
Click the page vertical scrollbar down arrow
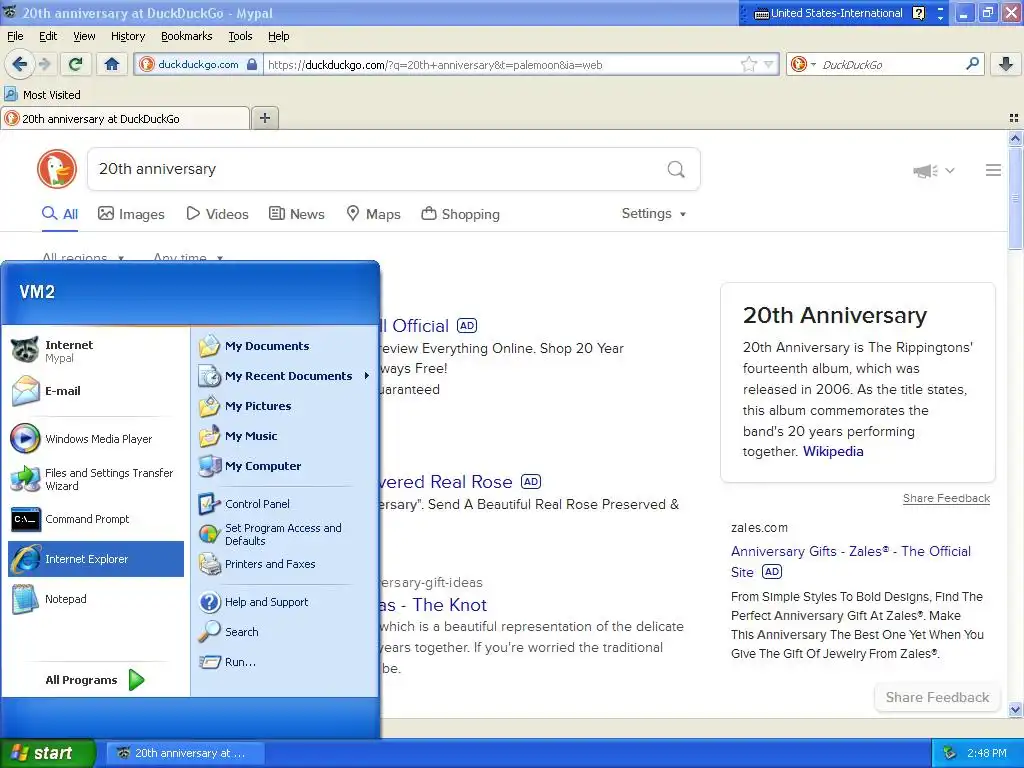(x=1015, y=709)
